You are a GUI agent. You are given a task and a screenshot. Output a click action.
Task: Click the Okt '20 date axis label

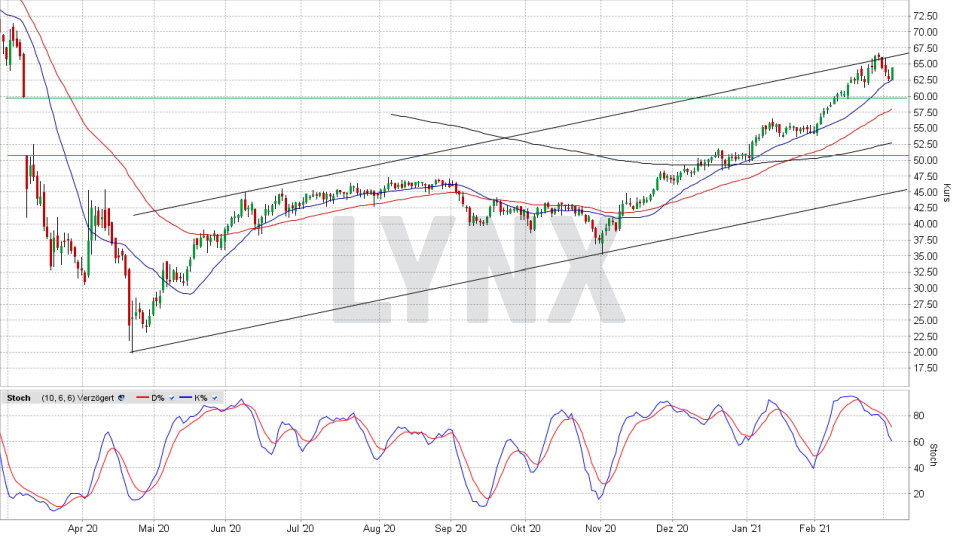tap(526, 528)
